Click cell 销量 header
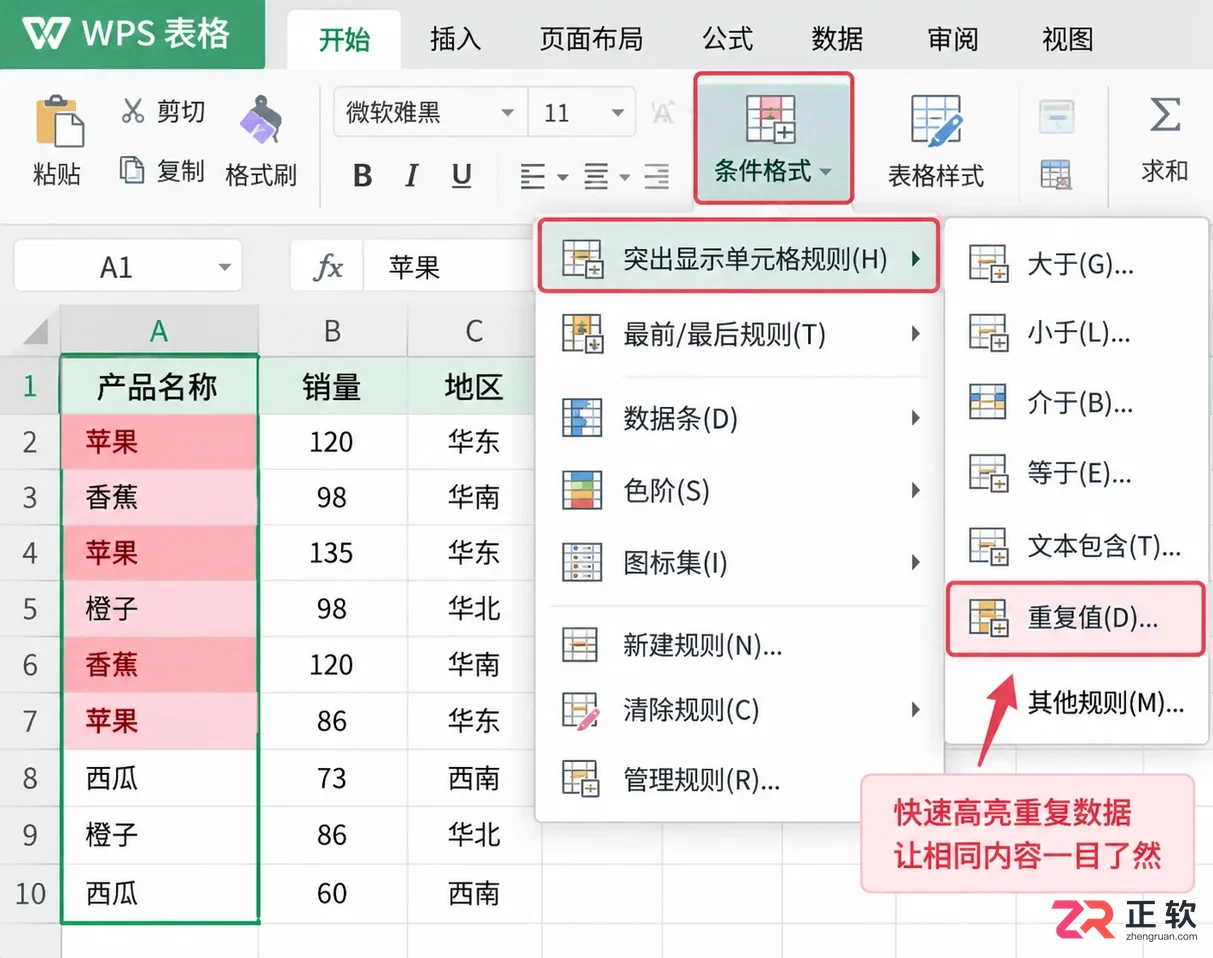 pos(332,386)
